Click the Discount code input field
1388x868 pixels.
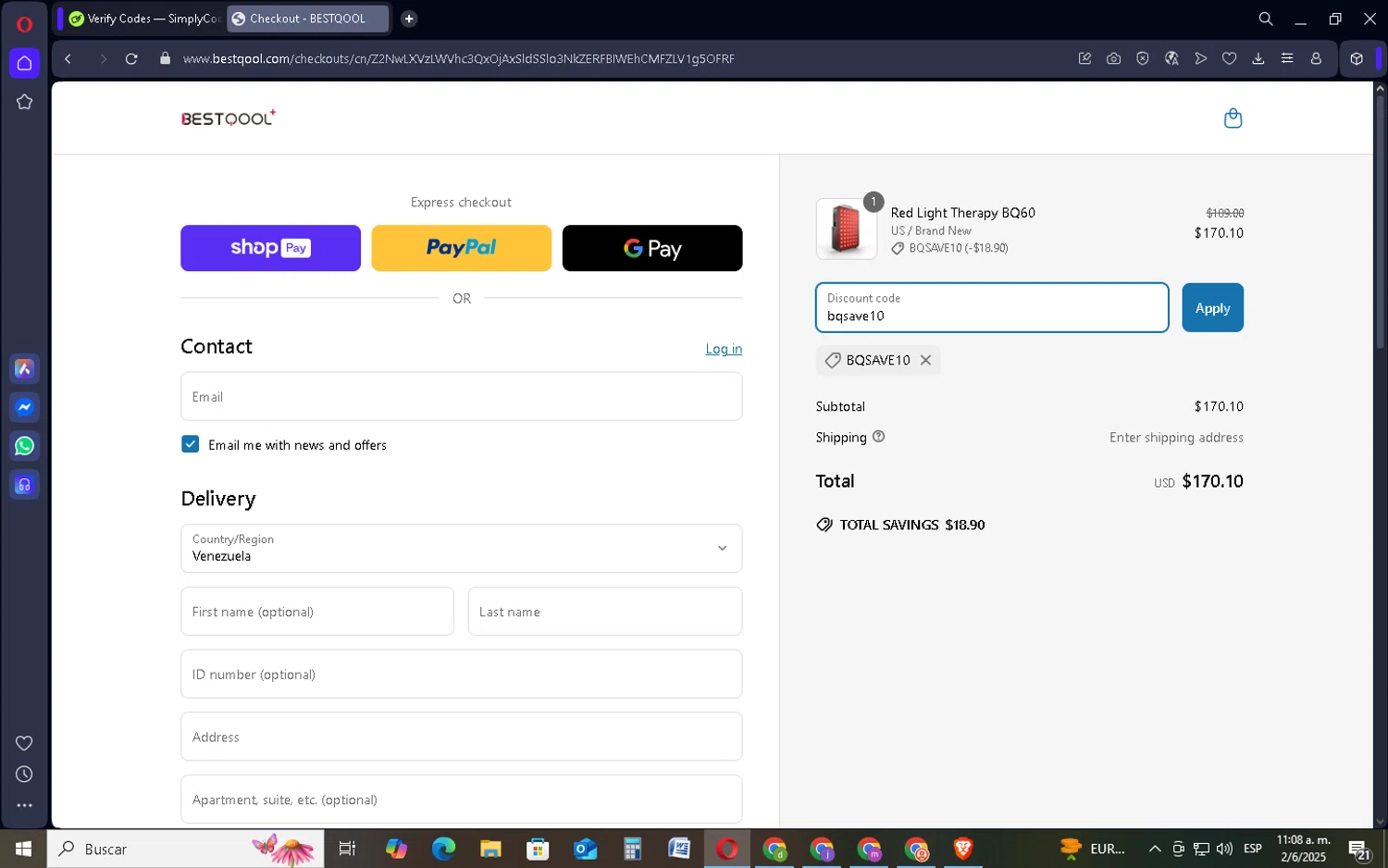[x=992, y=308]
